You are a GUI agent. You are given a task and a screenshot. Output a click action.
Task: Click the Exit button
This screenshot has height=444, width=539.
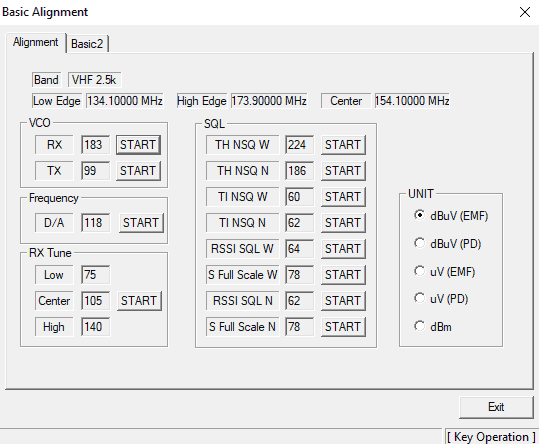click(496, 407)
